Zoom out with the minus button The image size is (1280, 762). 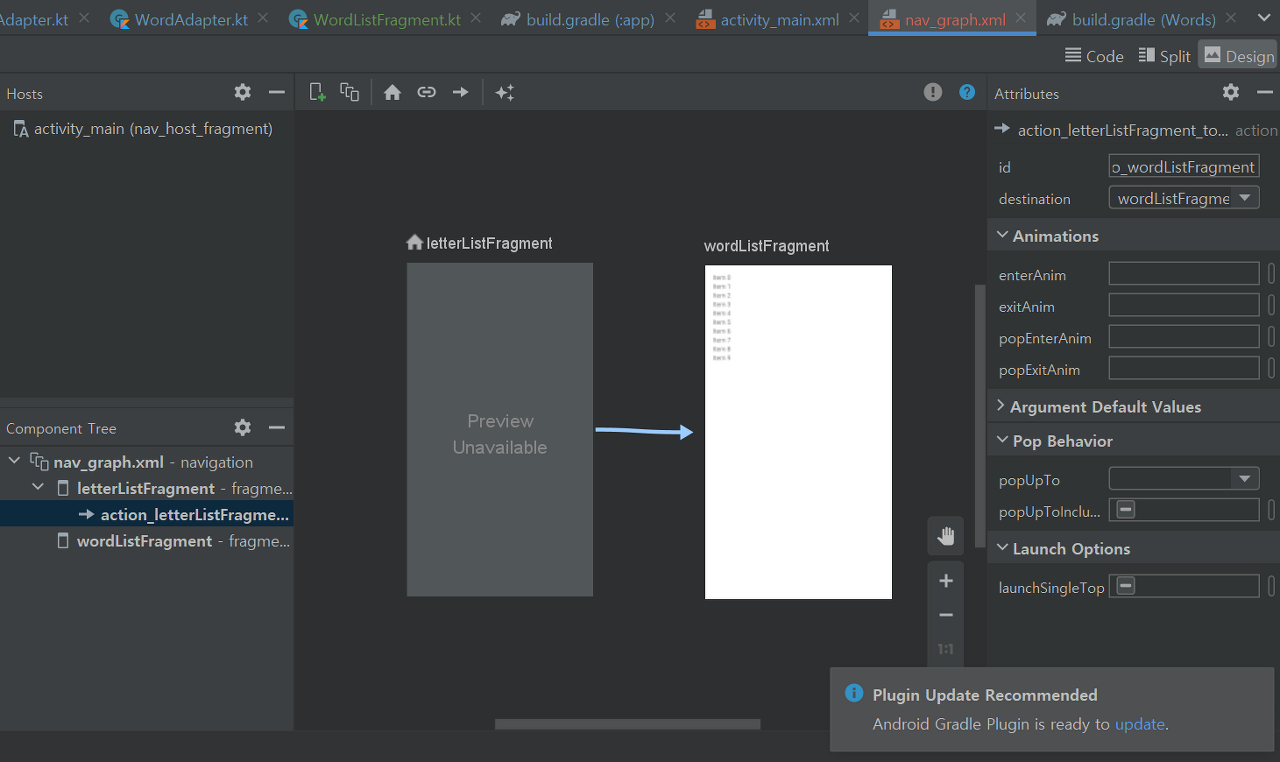(x=945, y=615)
